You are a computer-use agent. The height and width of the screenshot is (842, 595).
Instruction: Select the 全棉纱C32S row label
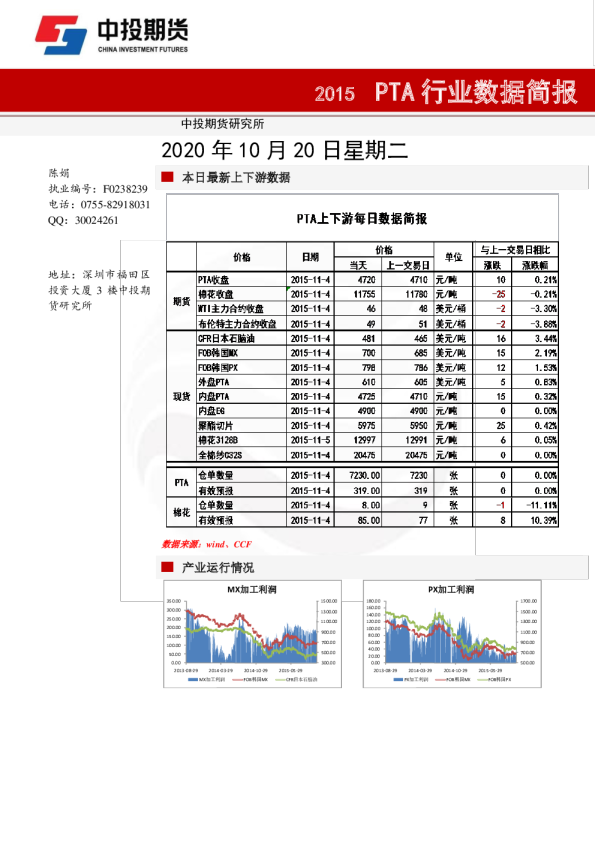220,455
